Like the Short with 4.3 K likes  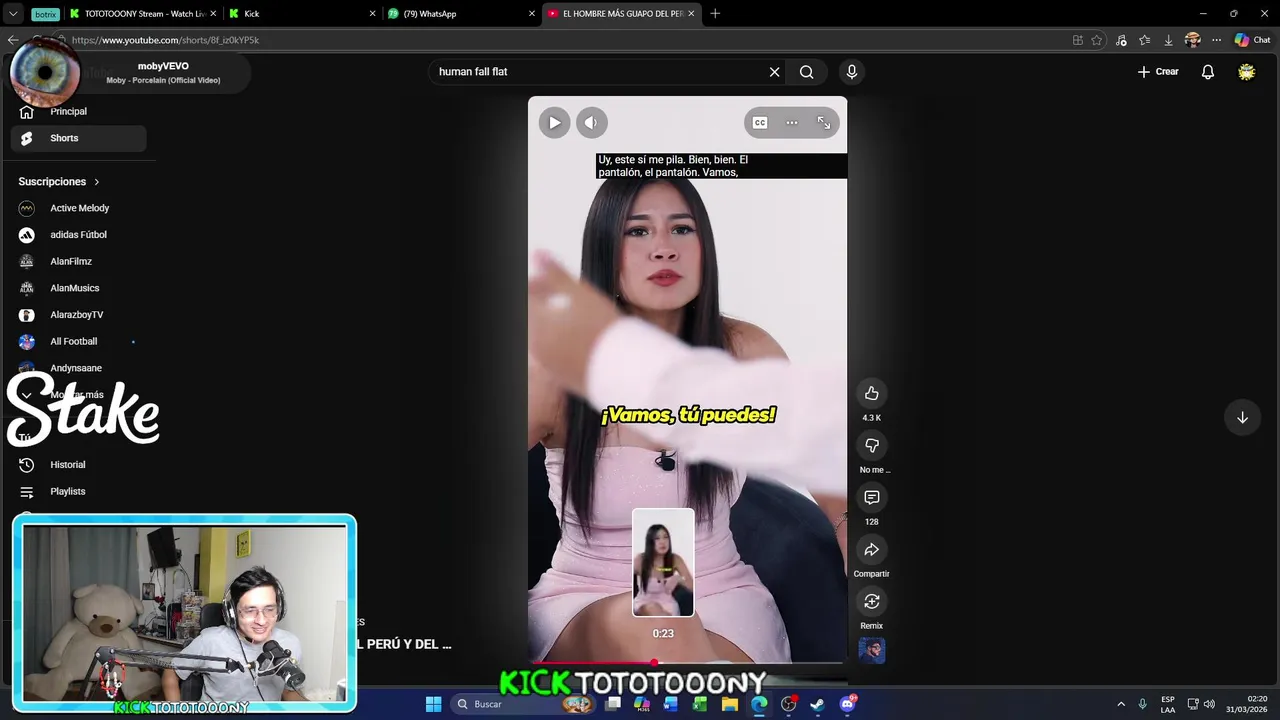[x=872, y=394]
